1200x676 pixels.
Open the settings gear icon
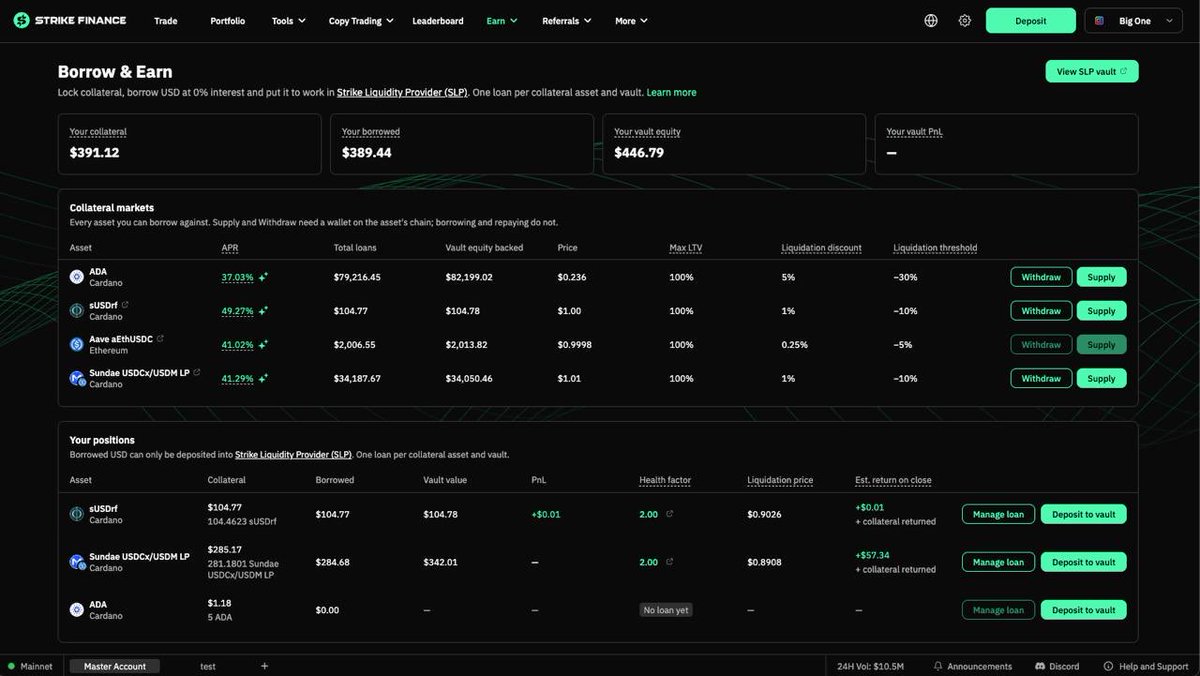click(x=964, y=20)
